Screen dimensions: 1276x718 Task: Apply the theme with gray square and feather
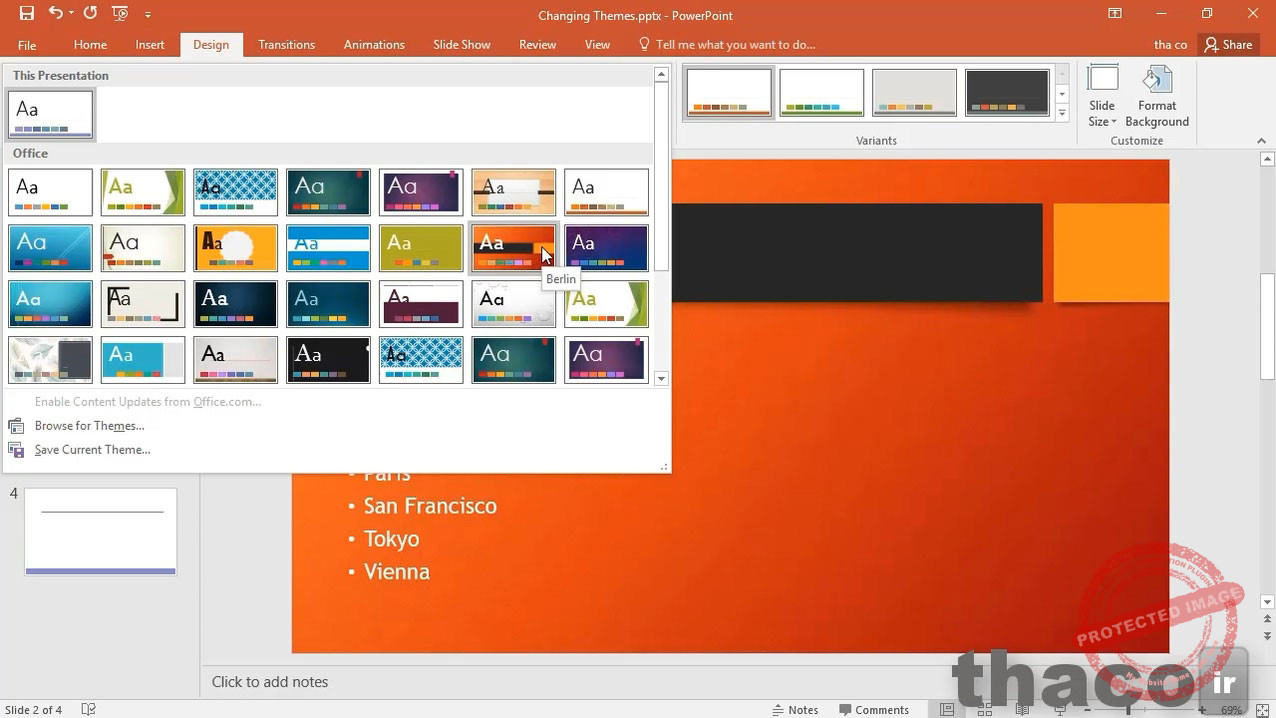pyautogui.click(x=51, y=360)
